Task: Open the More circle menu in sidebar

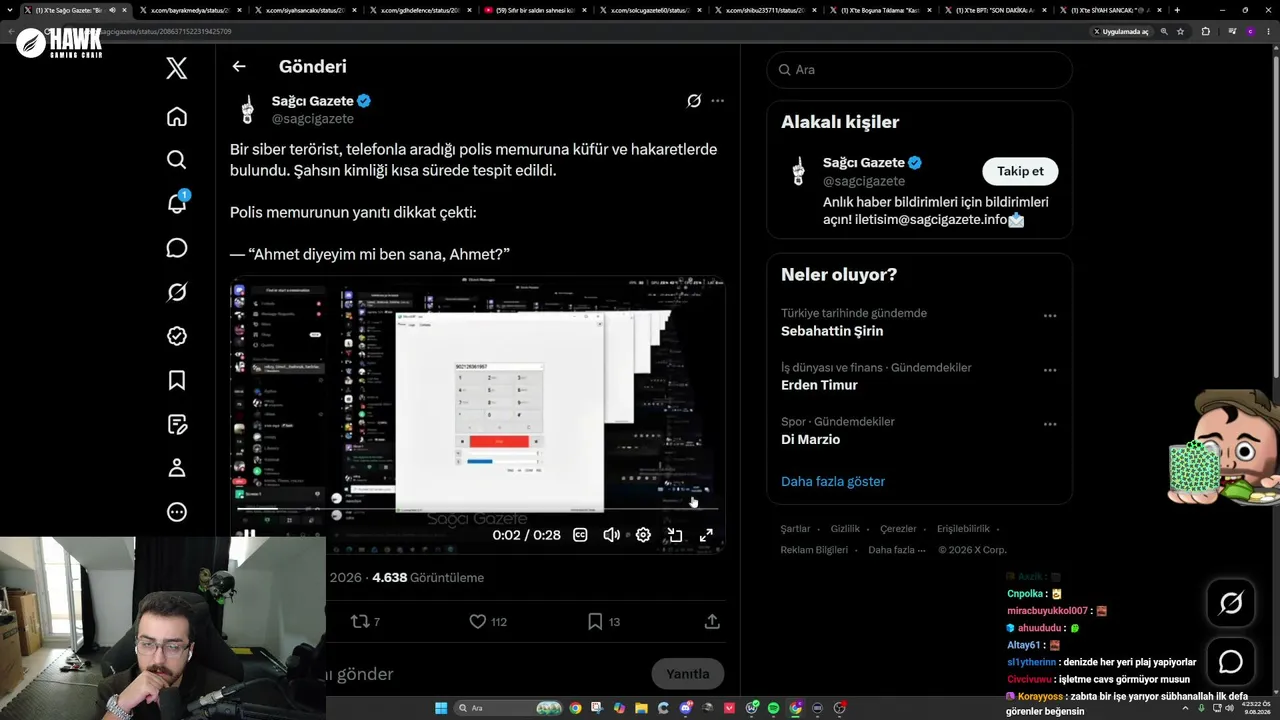Action: tap(177, 512)
